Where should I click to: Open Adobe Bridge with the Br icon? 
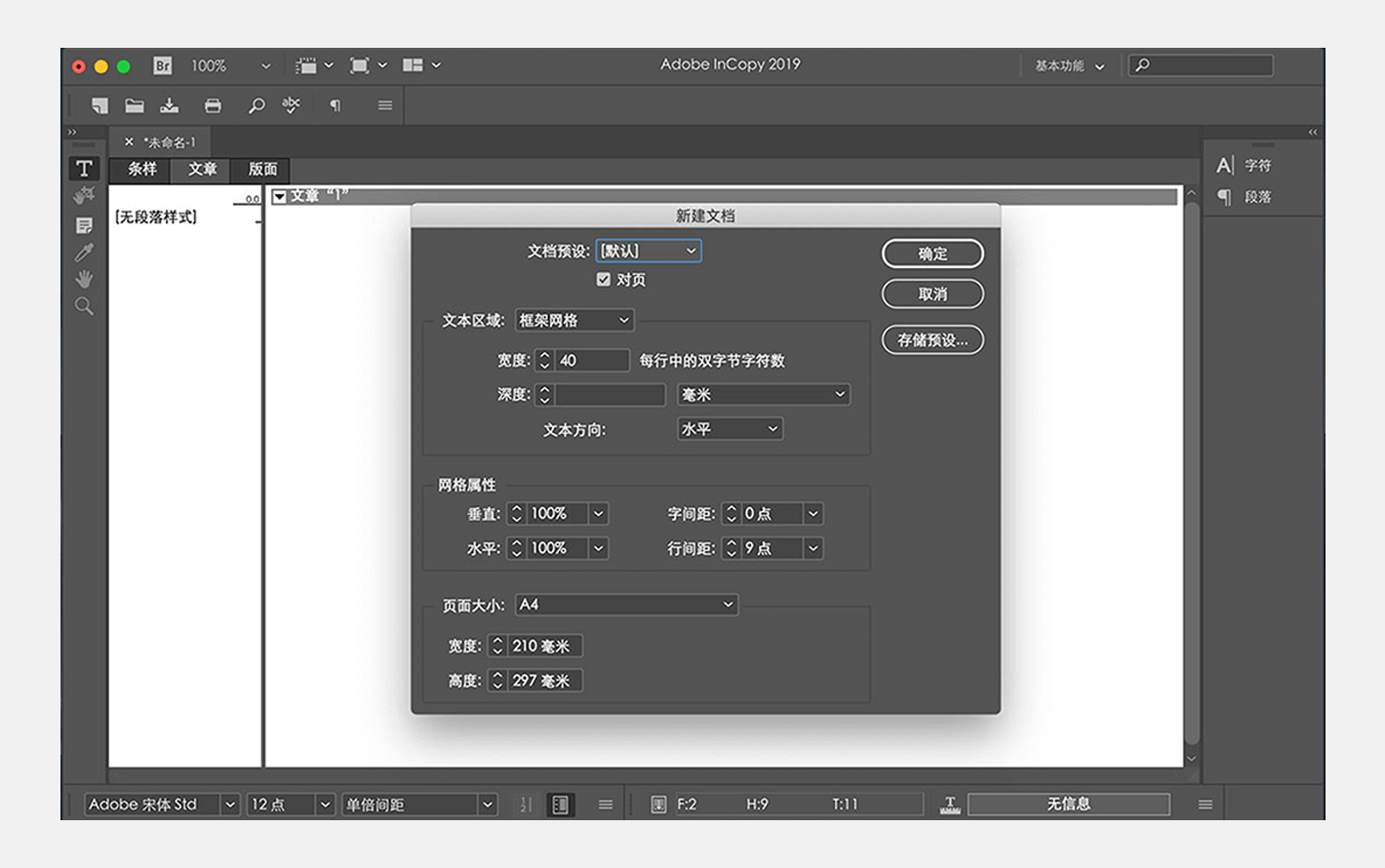click(x=162, y=65)
